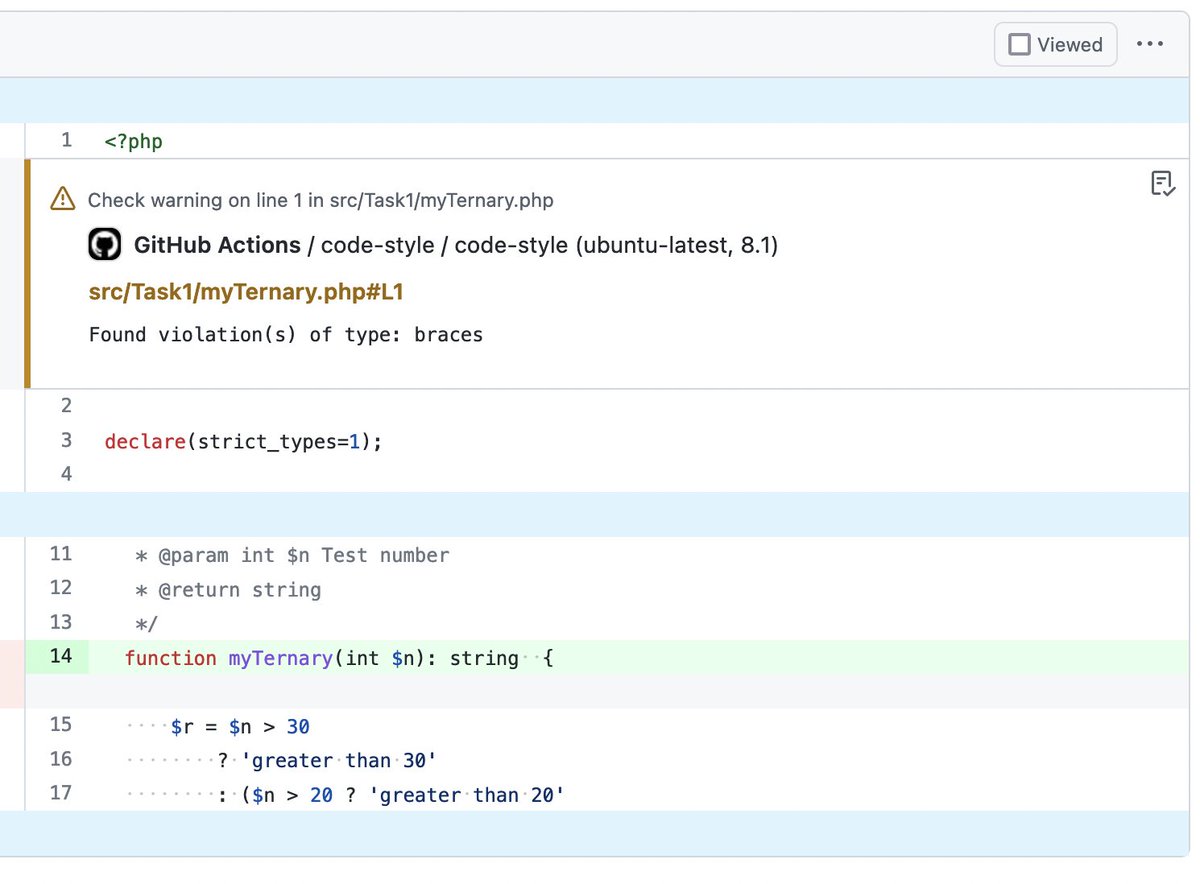The height and width of the screenshot is (884, 1200).
Task: Click the 'greater than 30' string
Action: [x=339, y=761]
